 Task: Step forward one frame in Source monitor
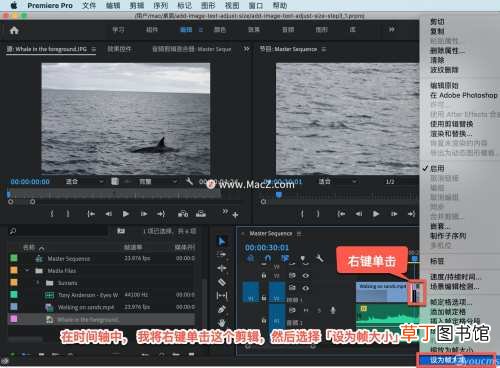coord(144,214)
